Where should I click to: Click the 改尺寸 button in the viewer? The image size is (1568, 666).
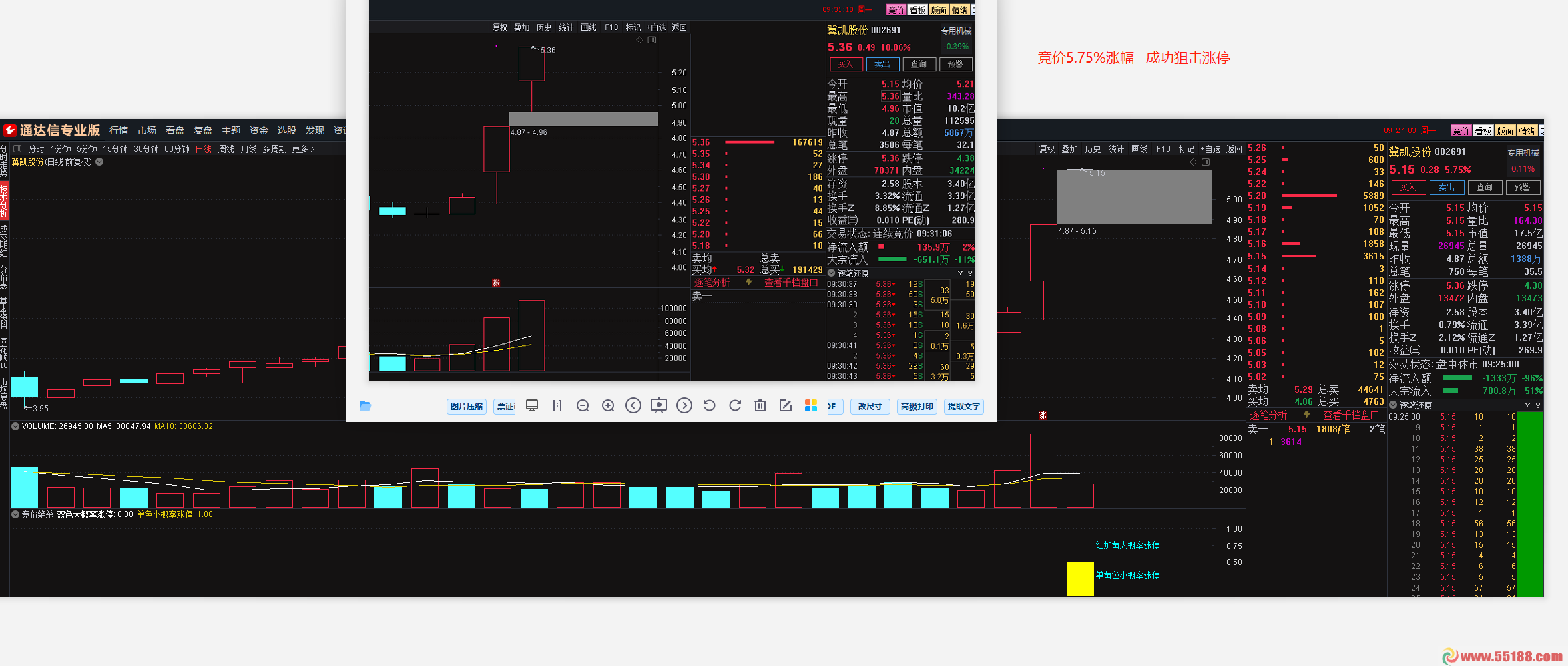(x=870, y=407)
